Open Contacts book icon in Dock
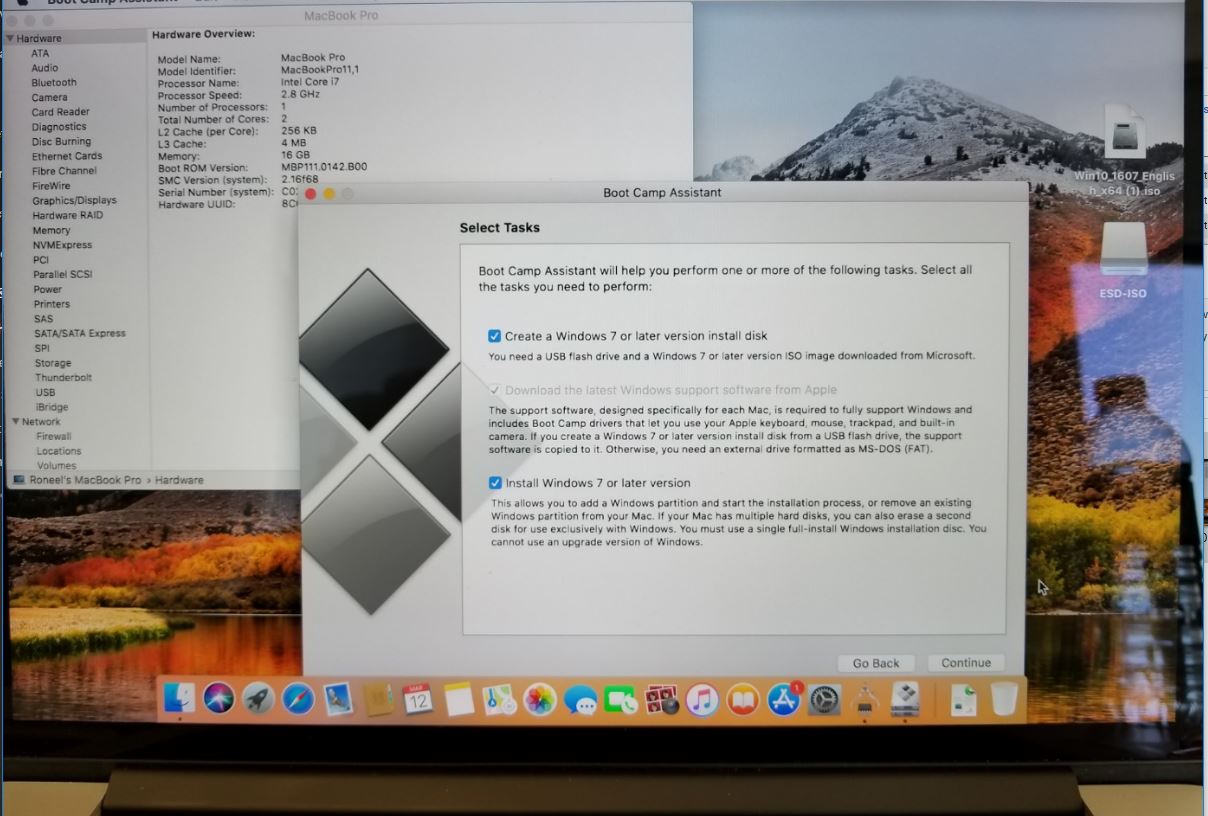Screen dimensions: 1208x816 [379, 699]
